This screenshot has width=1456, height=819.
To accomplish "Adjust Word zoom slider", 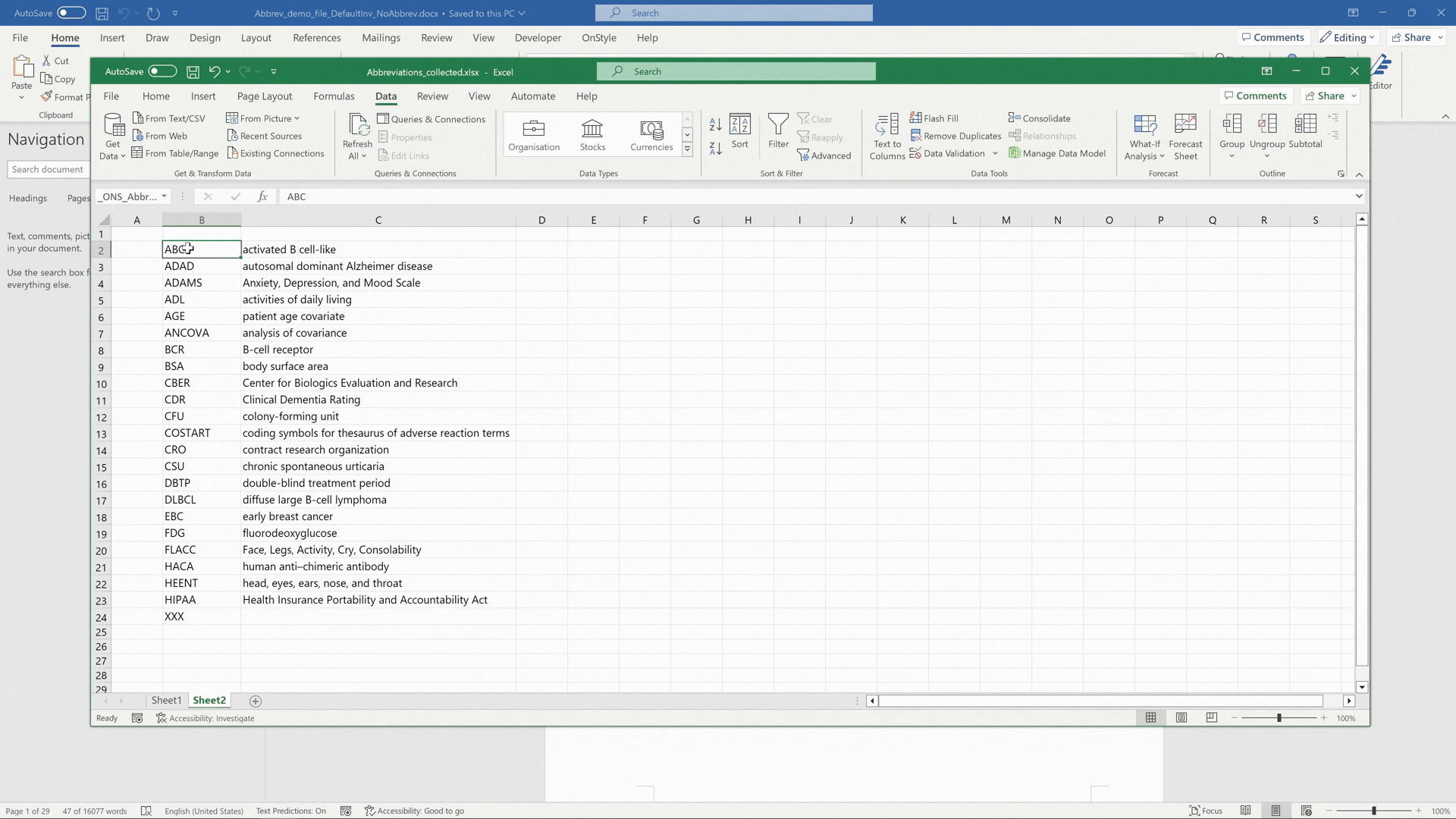I will coord(1373,811).
